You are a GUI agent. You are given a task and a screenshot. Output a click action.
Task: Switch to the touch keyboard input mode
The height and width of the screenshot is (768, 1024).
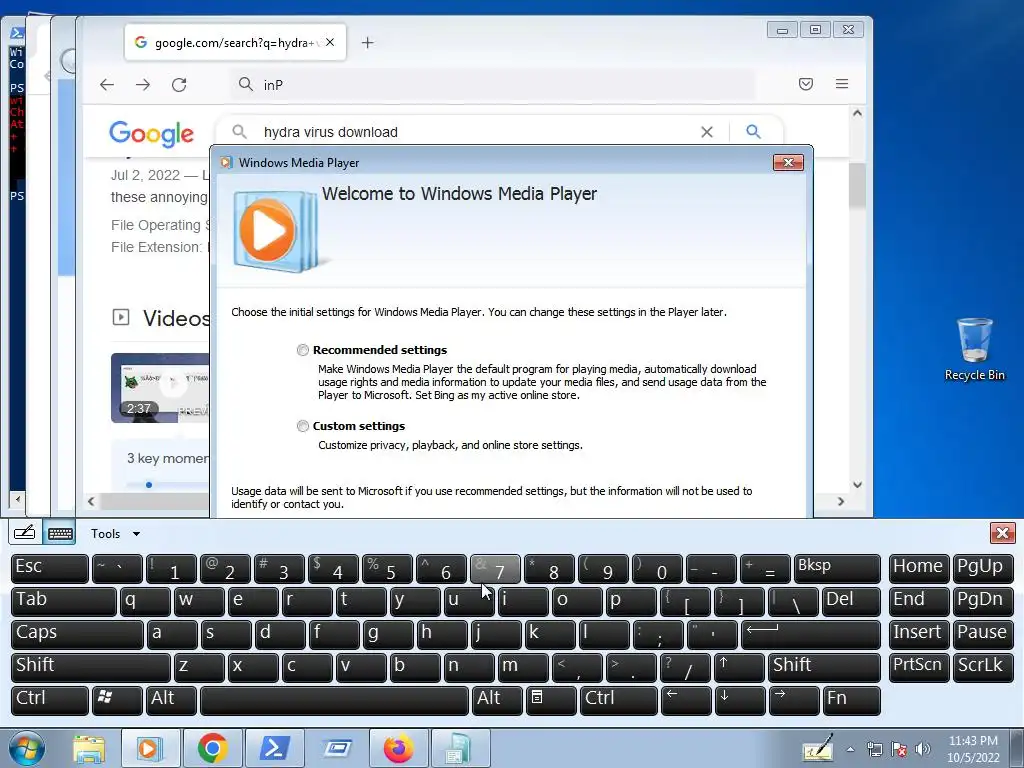click(60, 533)
